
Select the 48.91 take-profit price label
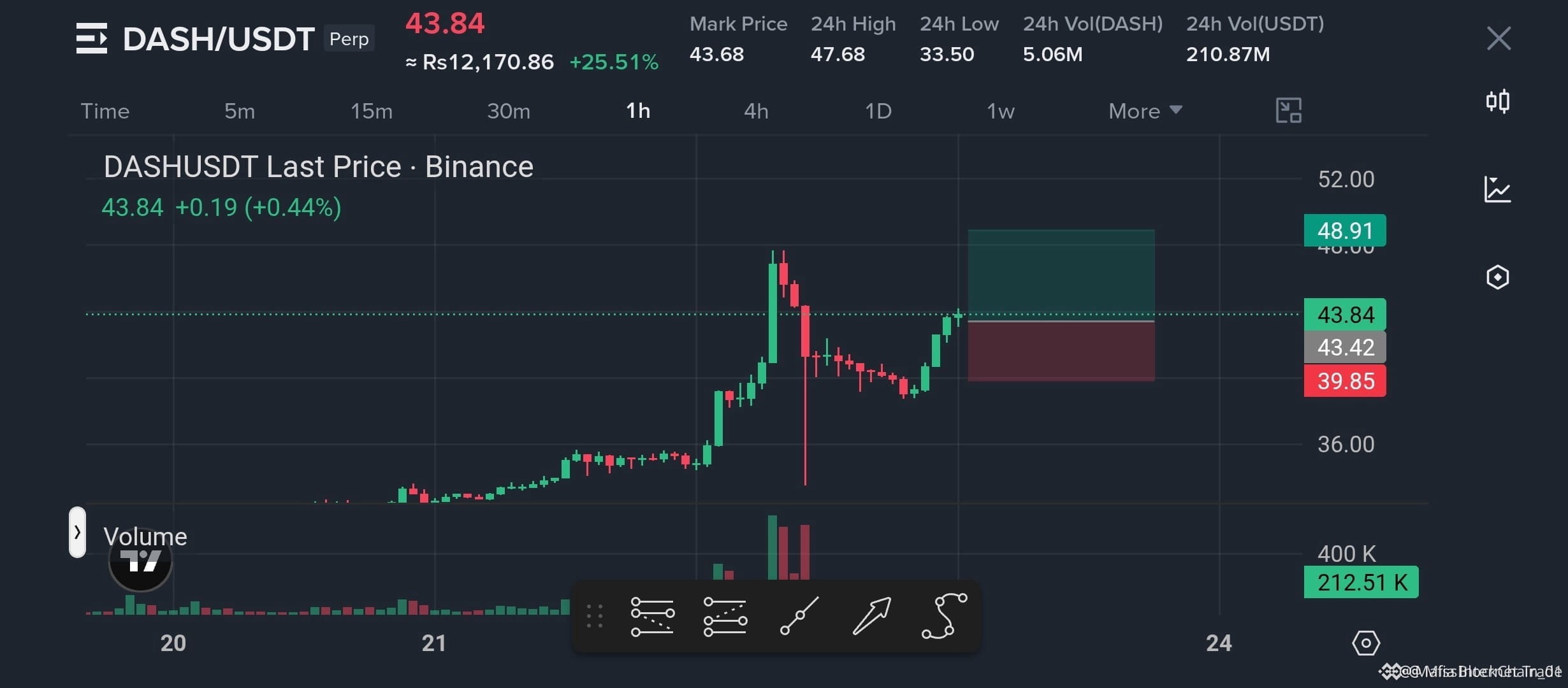1345,230
